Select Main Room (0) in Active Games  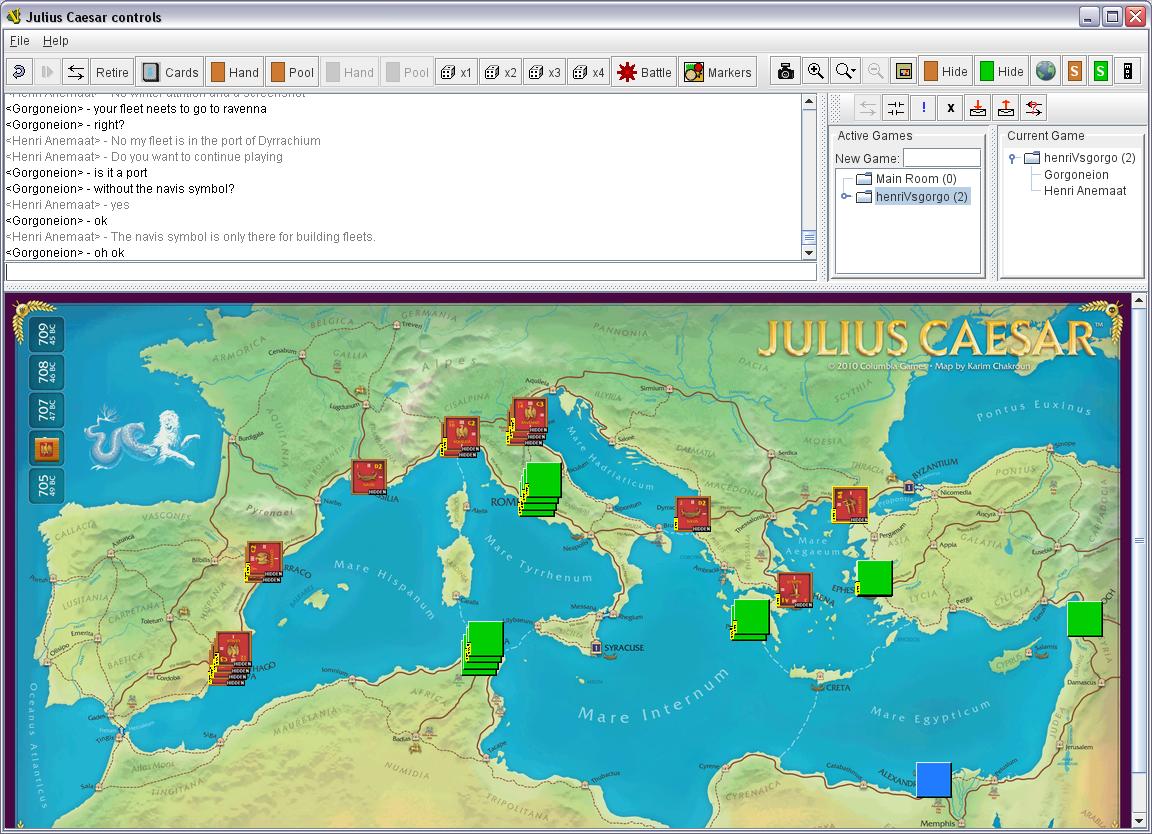[915, 179]
